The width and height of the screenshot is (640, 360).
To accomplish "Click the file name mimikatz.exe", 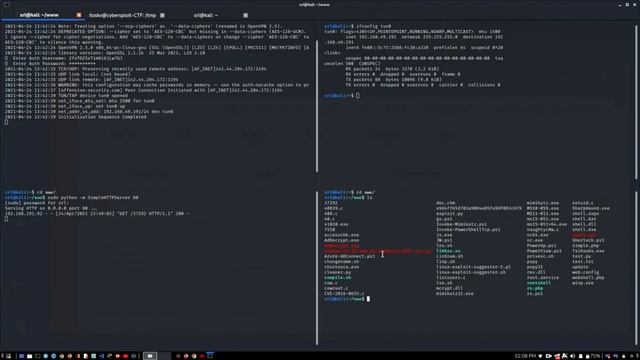I will (543, 203).
